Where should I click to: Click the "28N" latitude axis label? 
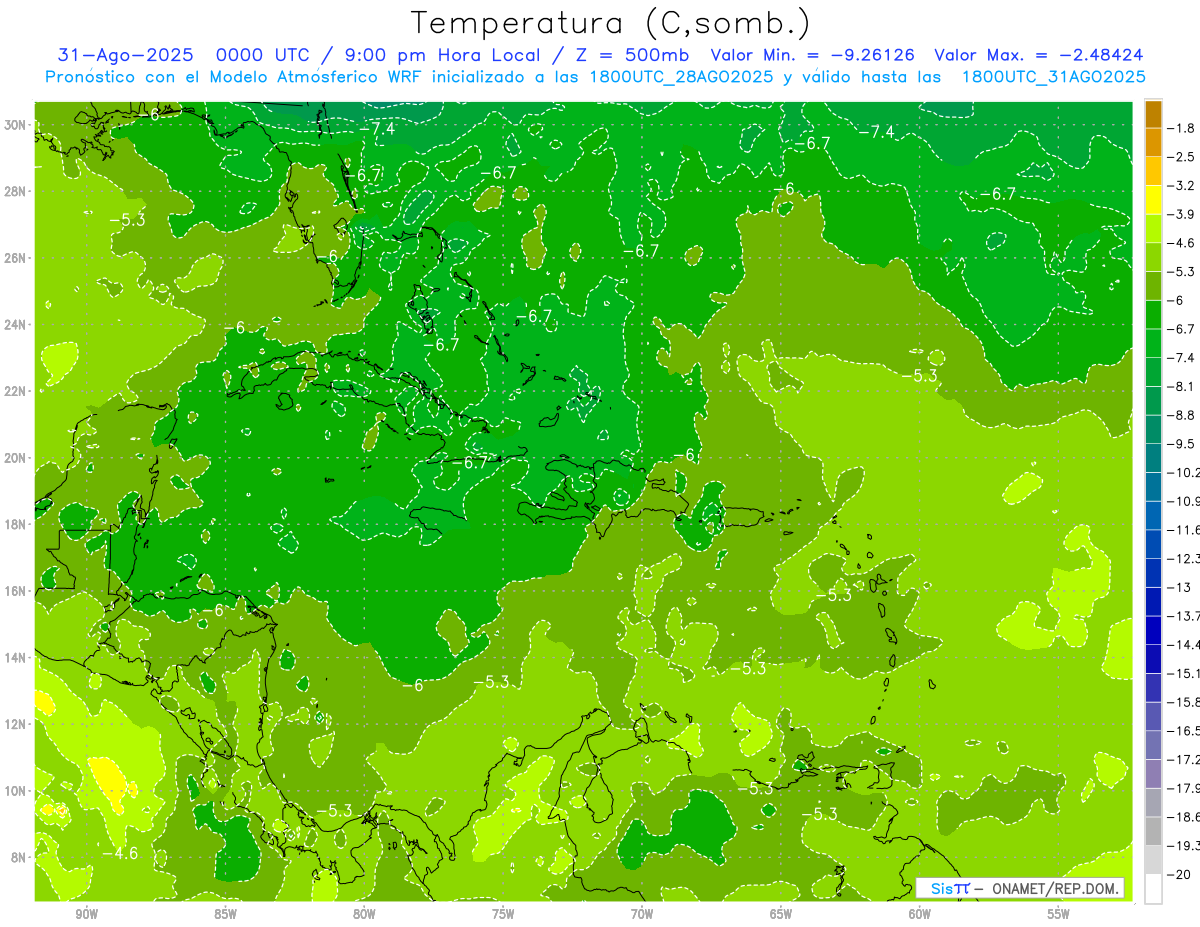pos(15,191)
